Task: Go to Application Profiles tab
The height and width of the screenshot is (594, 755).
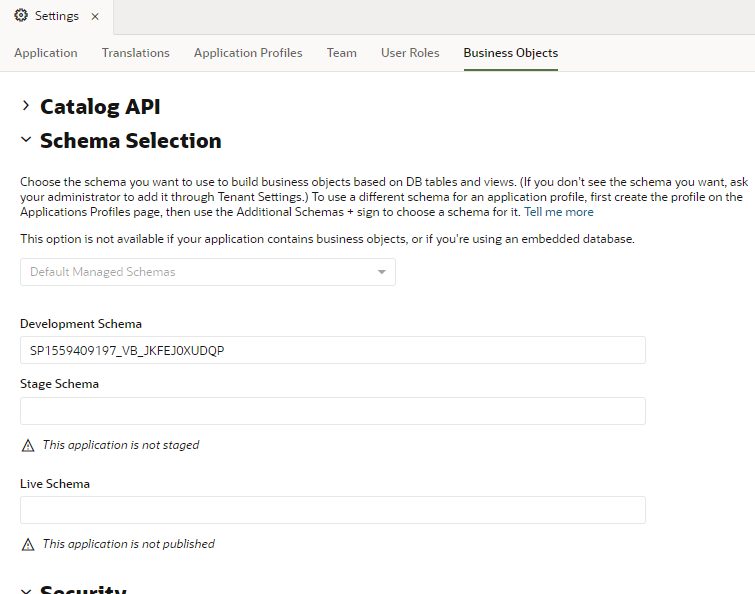Action: [x=248, y=53]
